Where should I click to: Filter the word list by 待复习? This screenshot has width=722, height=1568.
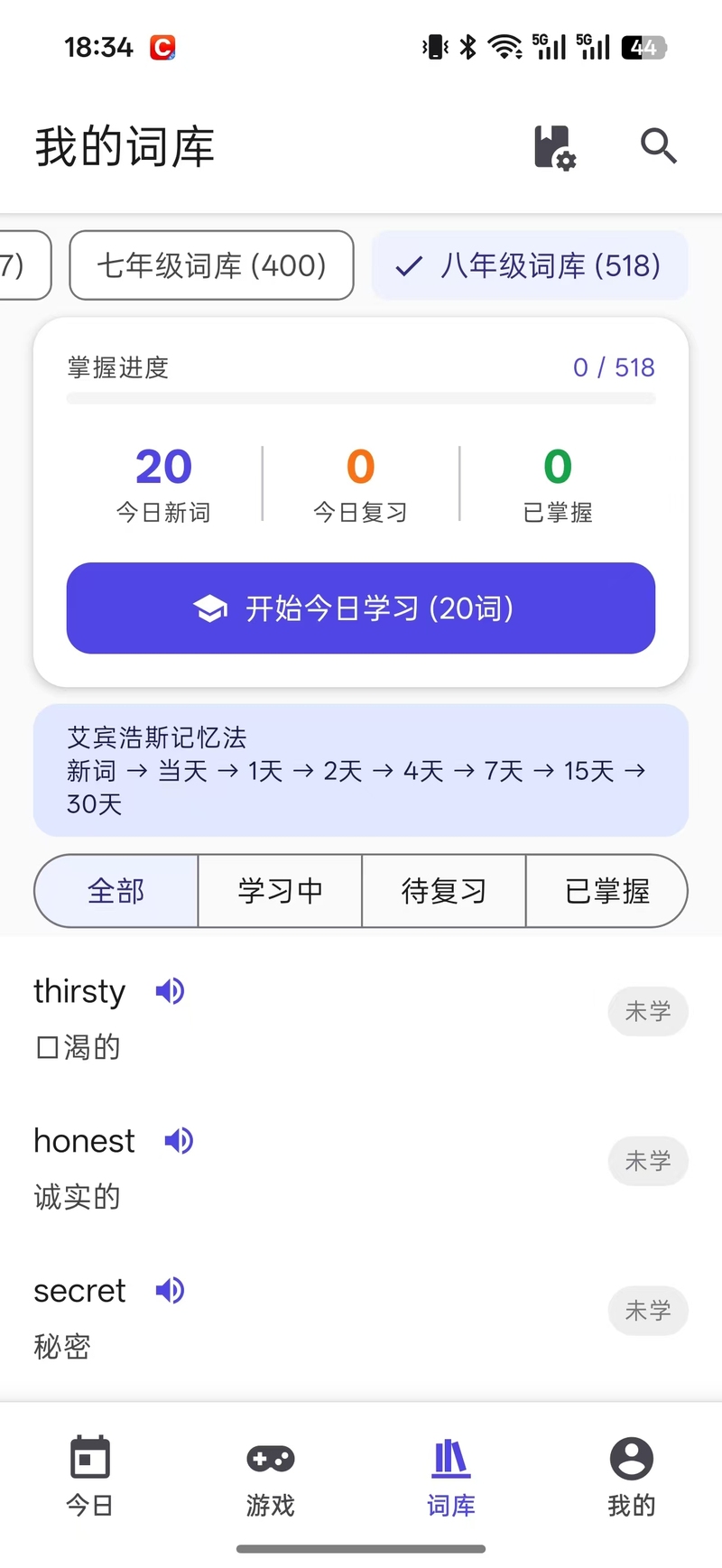pyautogui.click(x=443, y=891)
